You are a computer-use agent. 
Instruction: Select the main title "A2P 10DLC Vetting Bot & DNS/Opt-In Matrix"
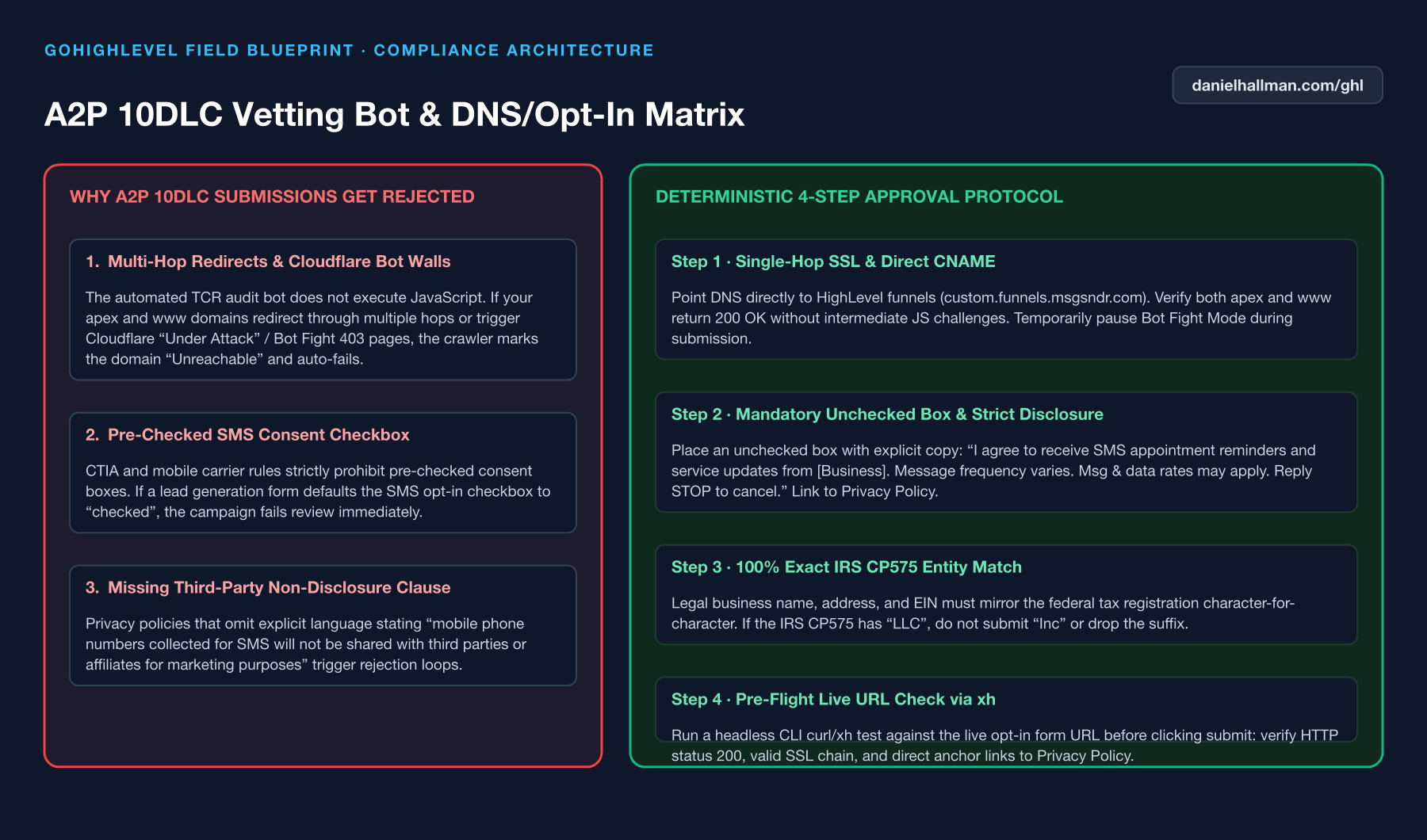click(394, 115)
